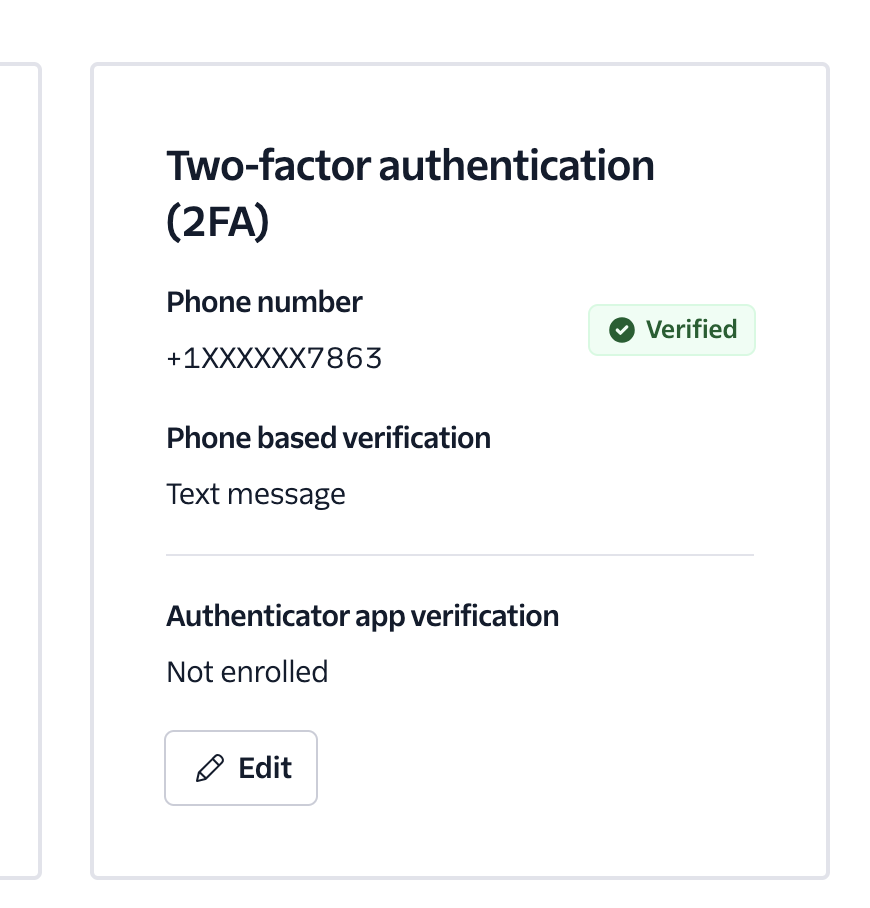870x908 pixels.
Task: Click the "(2FA)" text in the heading
Action: tap(217, 222)
